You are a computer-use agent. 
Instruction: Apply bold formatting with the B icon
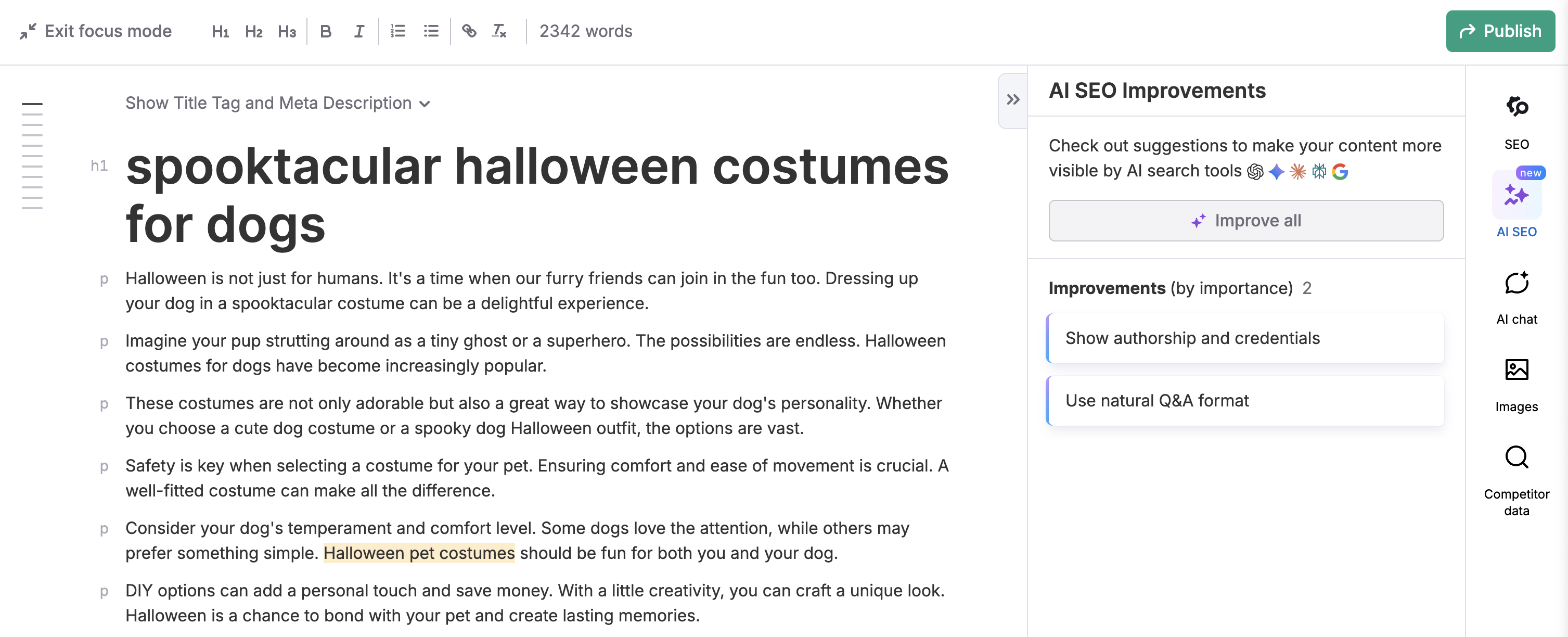click(x=326, y=31)
